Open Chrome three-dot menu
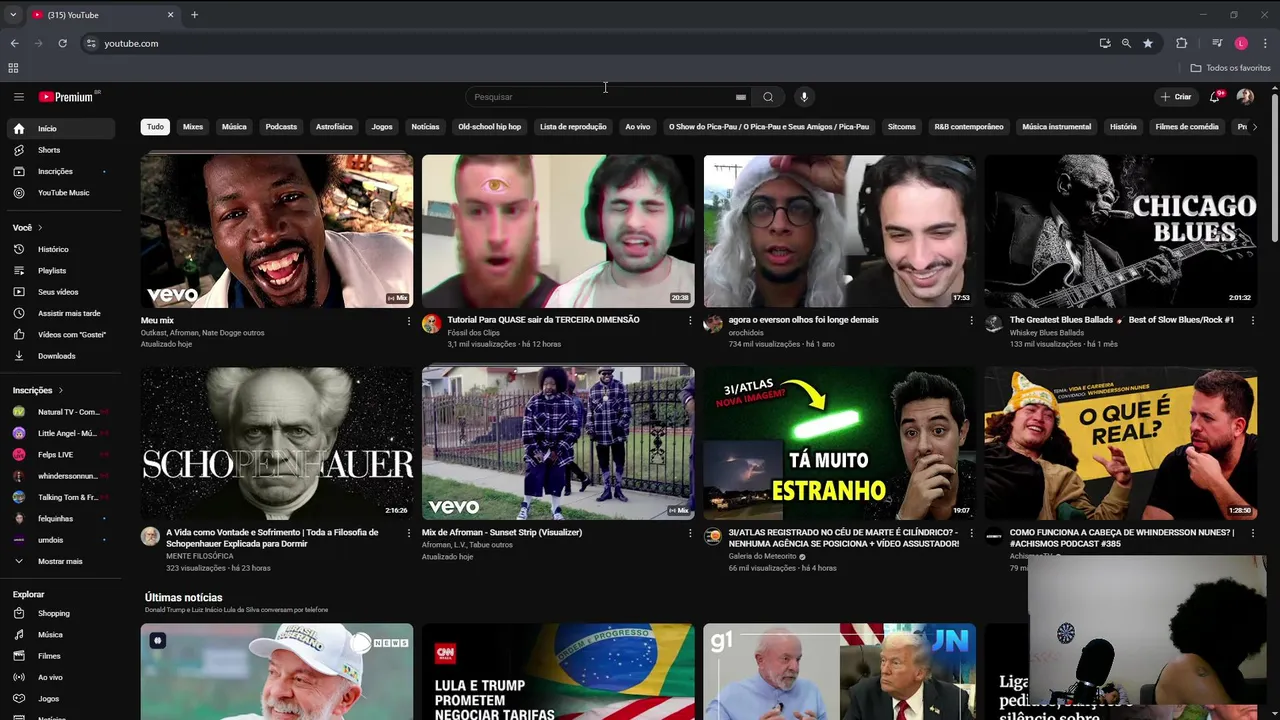 click(x=1265, y=44)
